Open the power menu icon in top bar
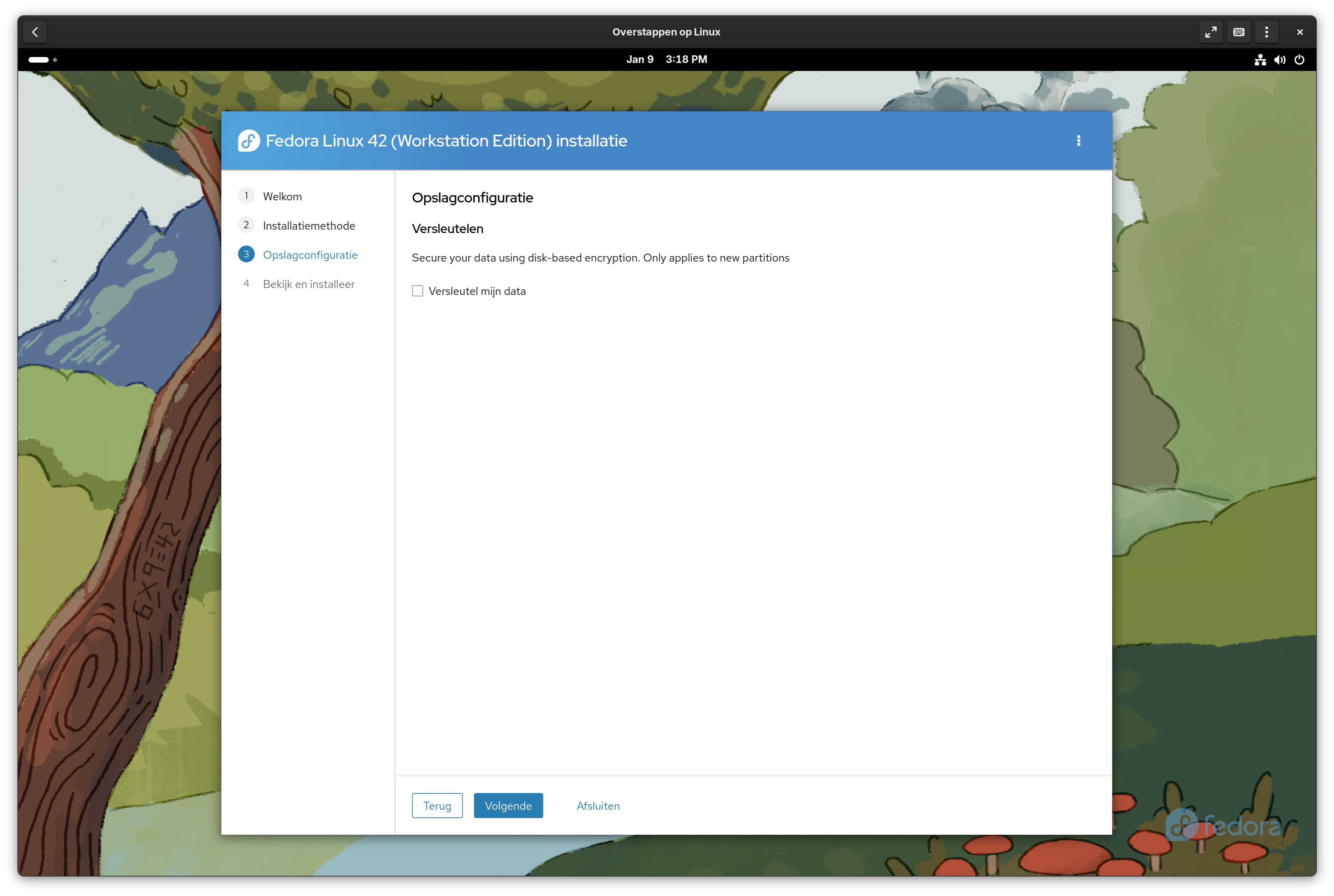 click(x=1299, y=59)
